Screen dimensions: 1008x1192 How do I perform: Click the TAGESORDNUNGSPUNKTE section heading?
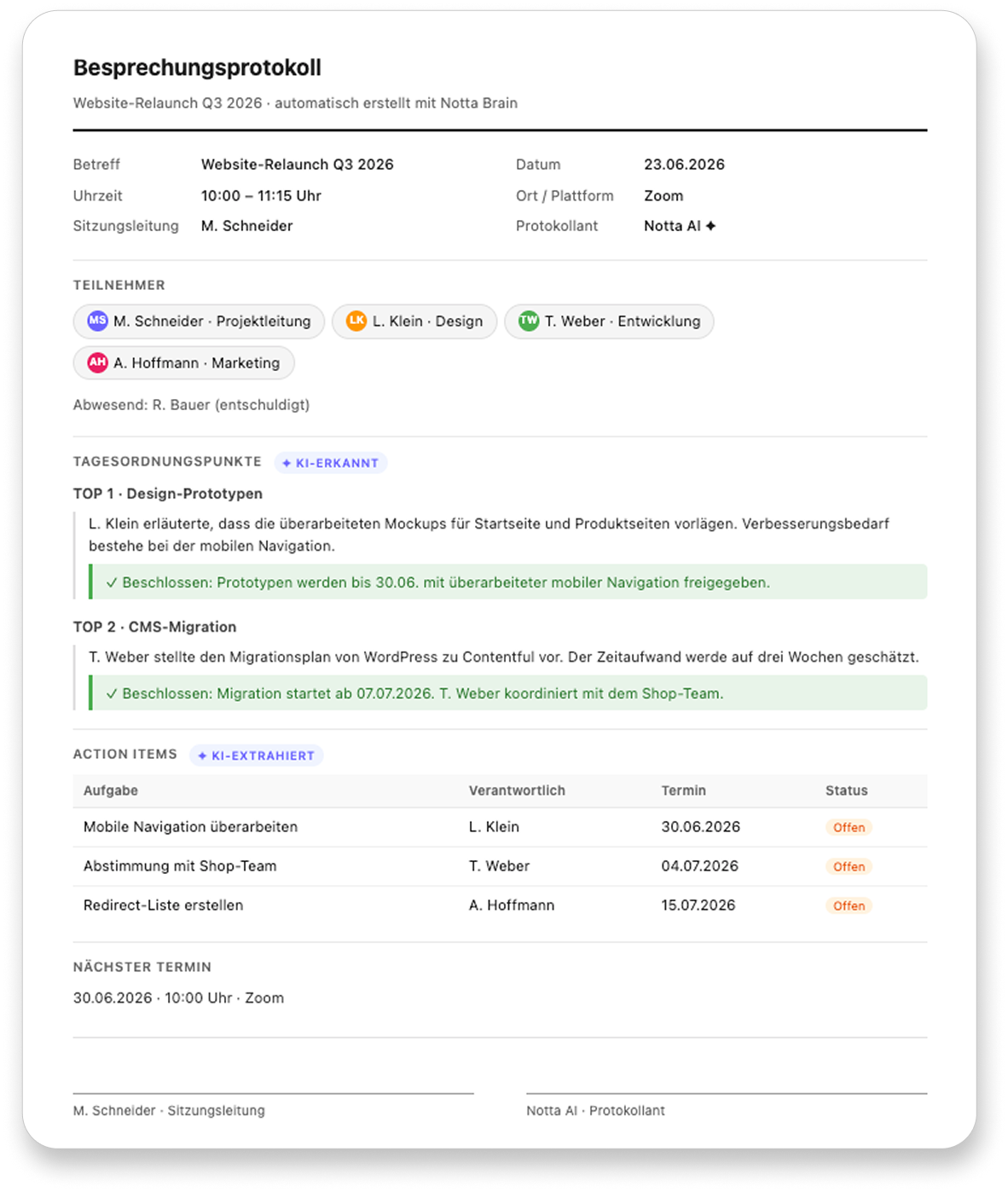[167, 461]
